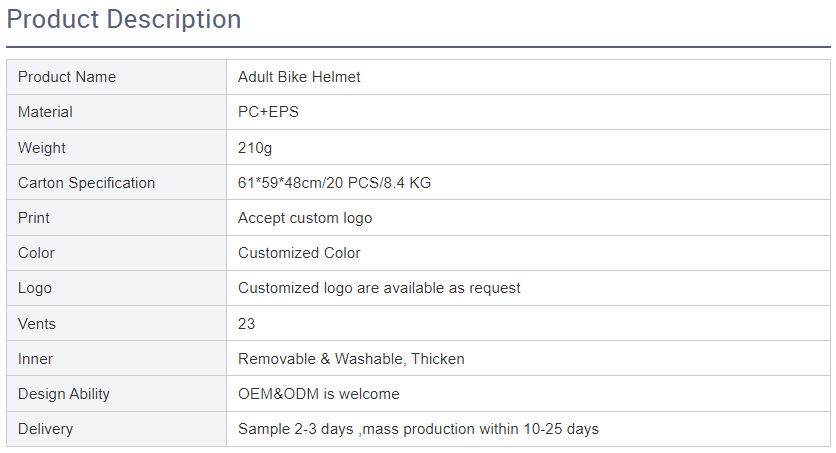Click the 210g weight value
Screen dimensions: 836x453
click(x=255, y=148)
